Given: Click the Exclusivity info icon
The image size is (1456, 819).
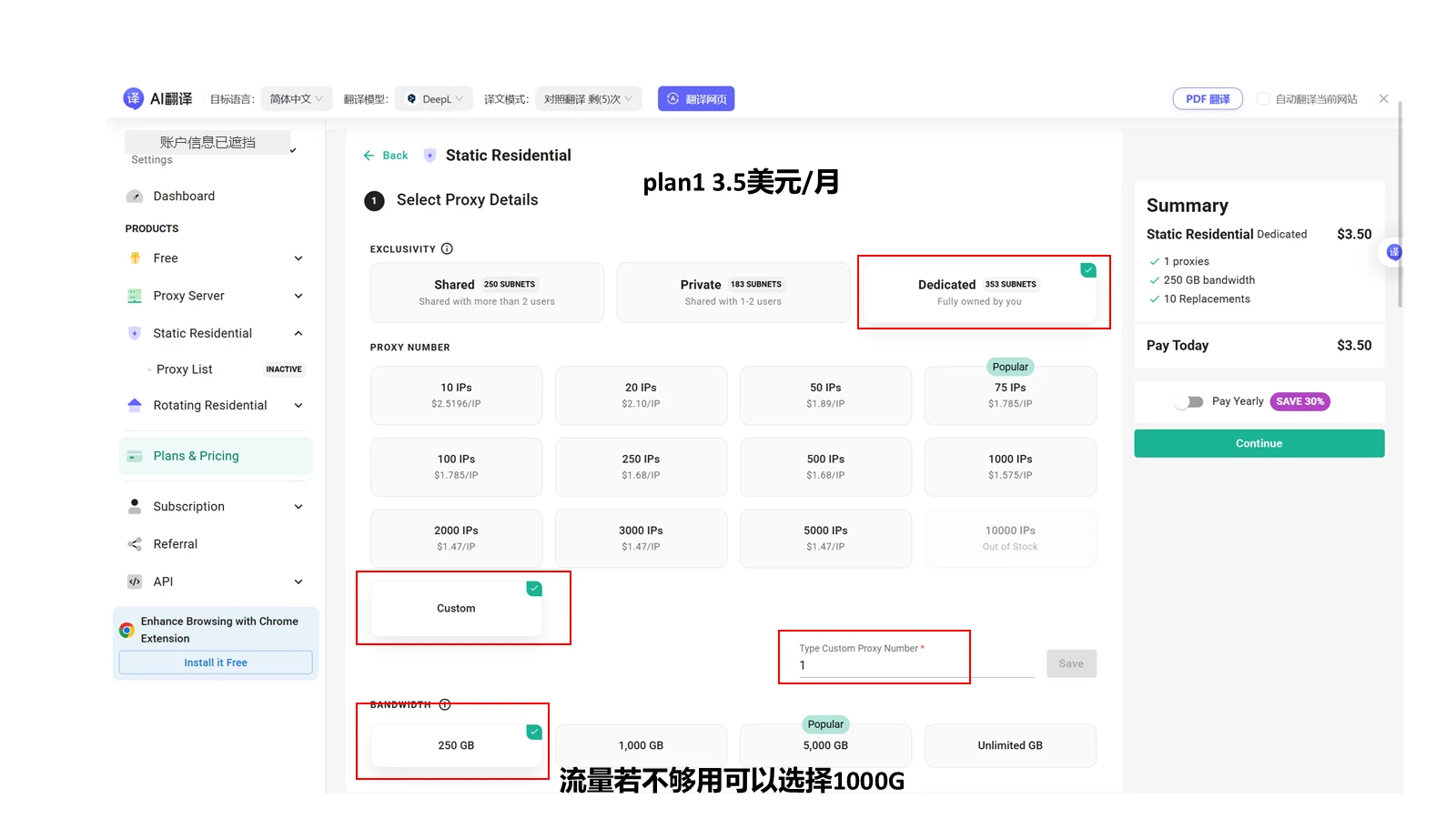Looking at the screenshot, I should [447, 248].
